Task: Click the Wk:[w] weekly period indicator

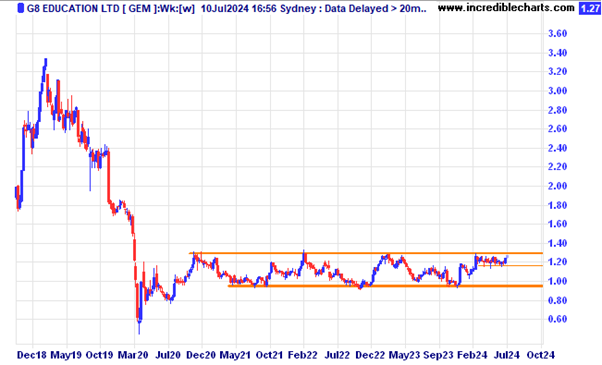Action: coord(176,8)
